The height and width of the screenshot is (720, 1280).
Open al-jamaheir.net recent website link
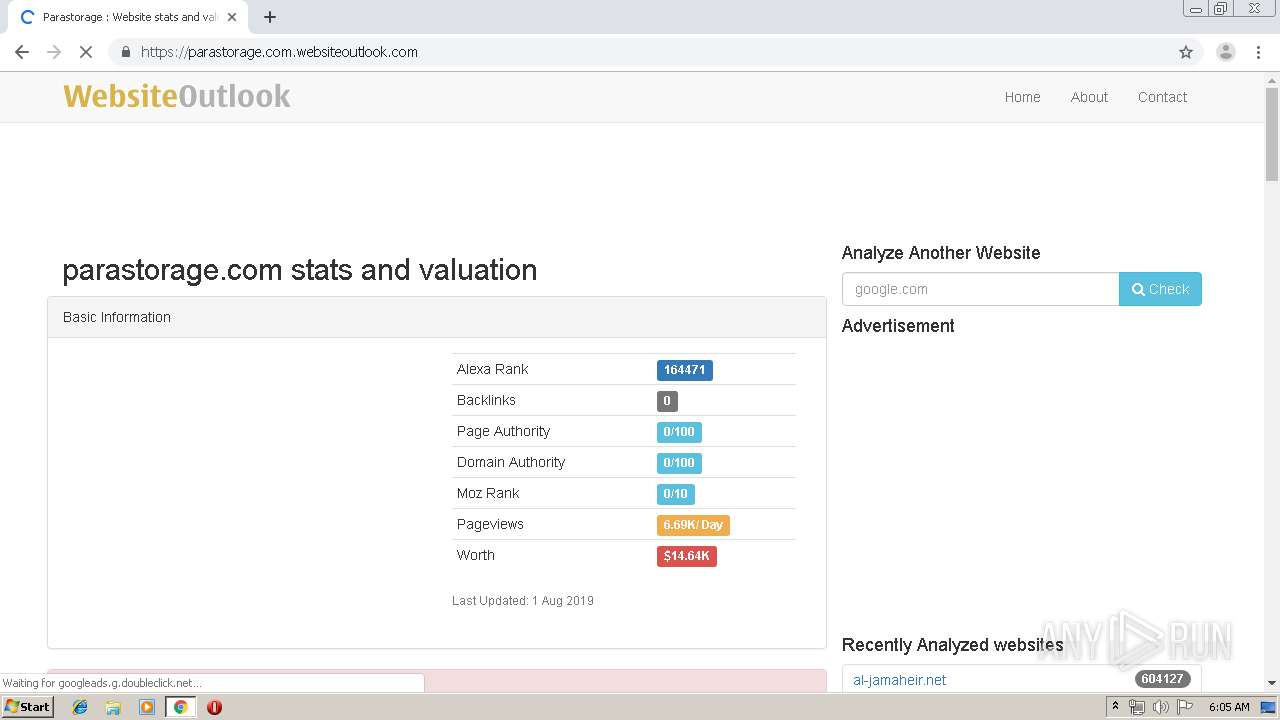899,680
